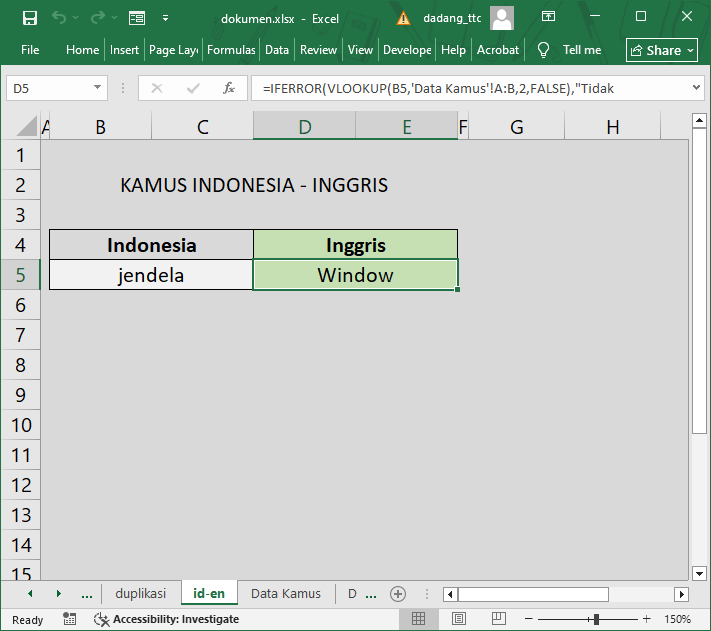Select column D header
This screenshot has width=711, height=631.
click(304, 127)
